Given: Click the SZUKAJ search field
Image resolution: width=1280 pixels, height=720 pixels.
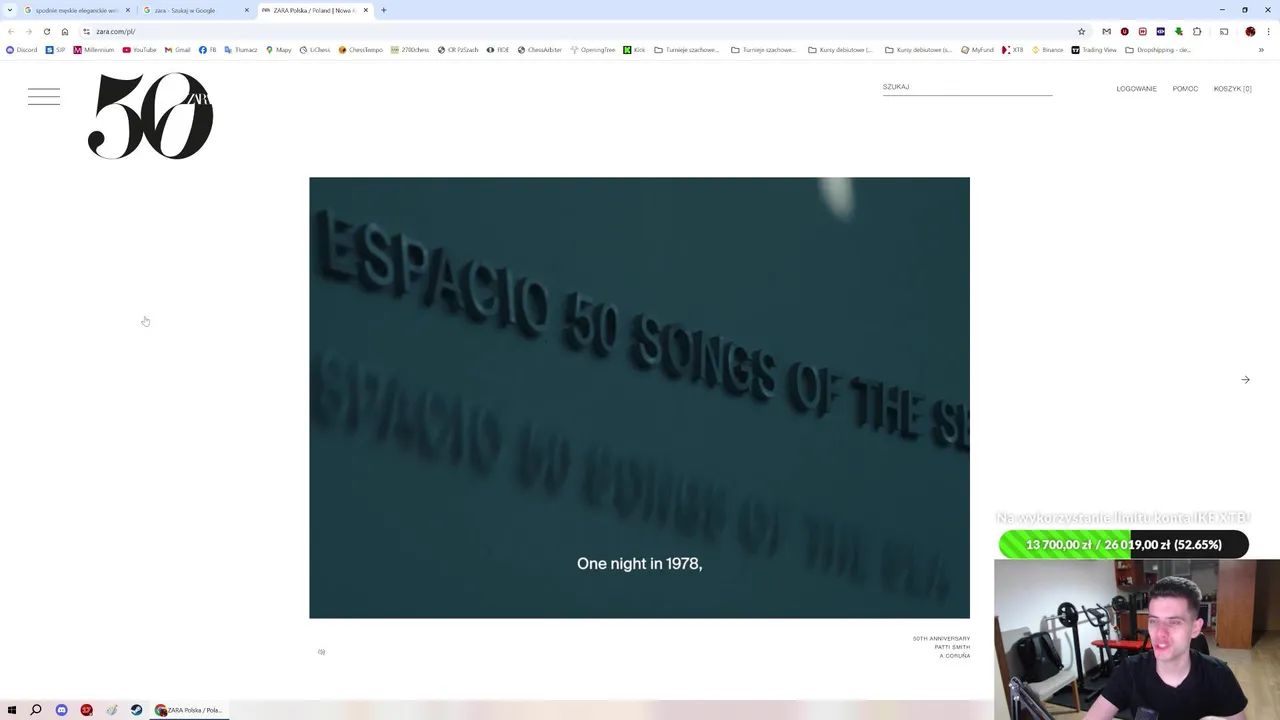Looking at the screenshot, I should pos(967,88).
